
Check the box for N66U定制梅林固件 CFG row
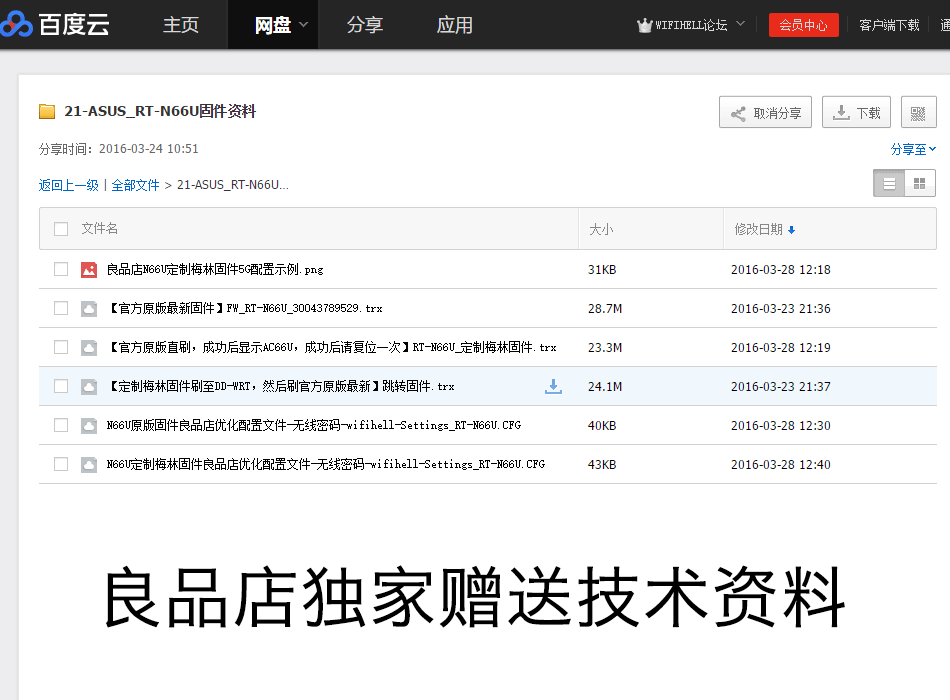[61, 464]
